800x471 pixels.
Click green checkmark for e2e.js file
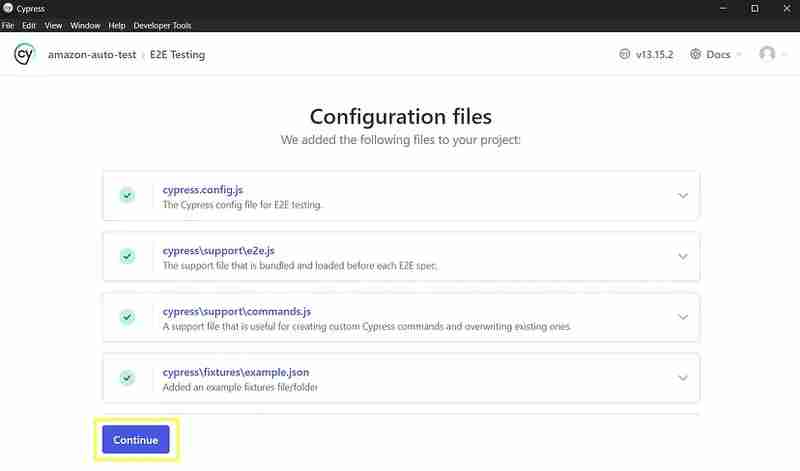[127, 256]
